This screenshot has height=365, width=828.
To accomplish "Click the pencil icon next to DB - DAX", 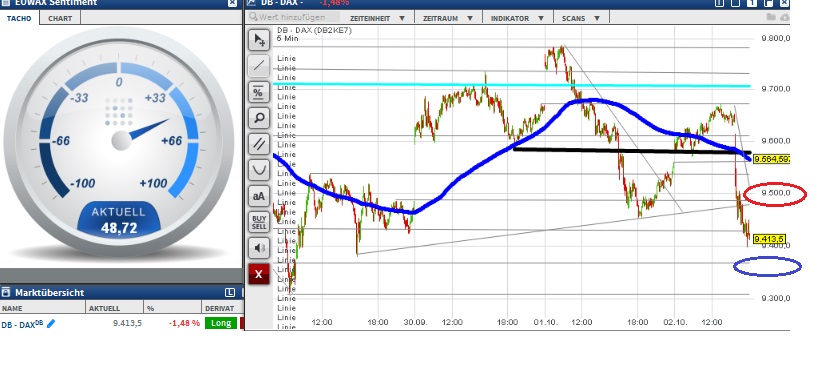I will click(x=51, y=323).
